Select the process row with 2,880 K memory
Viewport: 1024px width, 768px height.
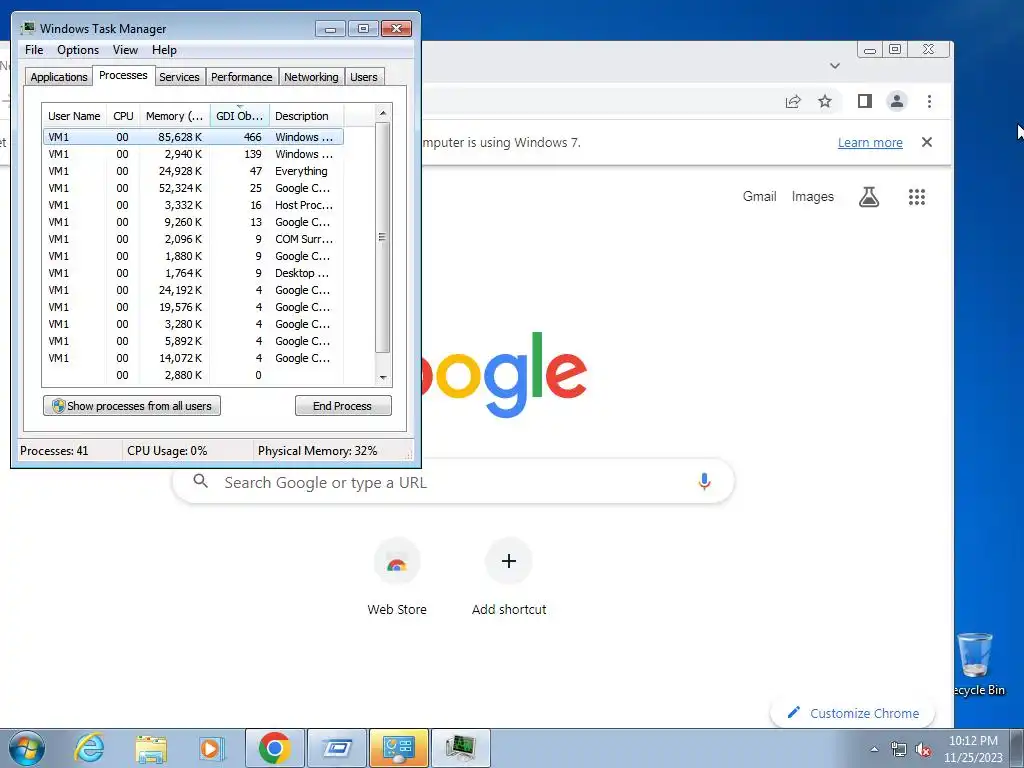click(x=193, y=375)
